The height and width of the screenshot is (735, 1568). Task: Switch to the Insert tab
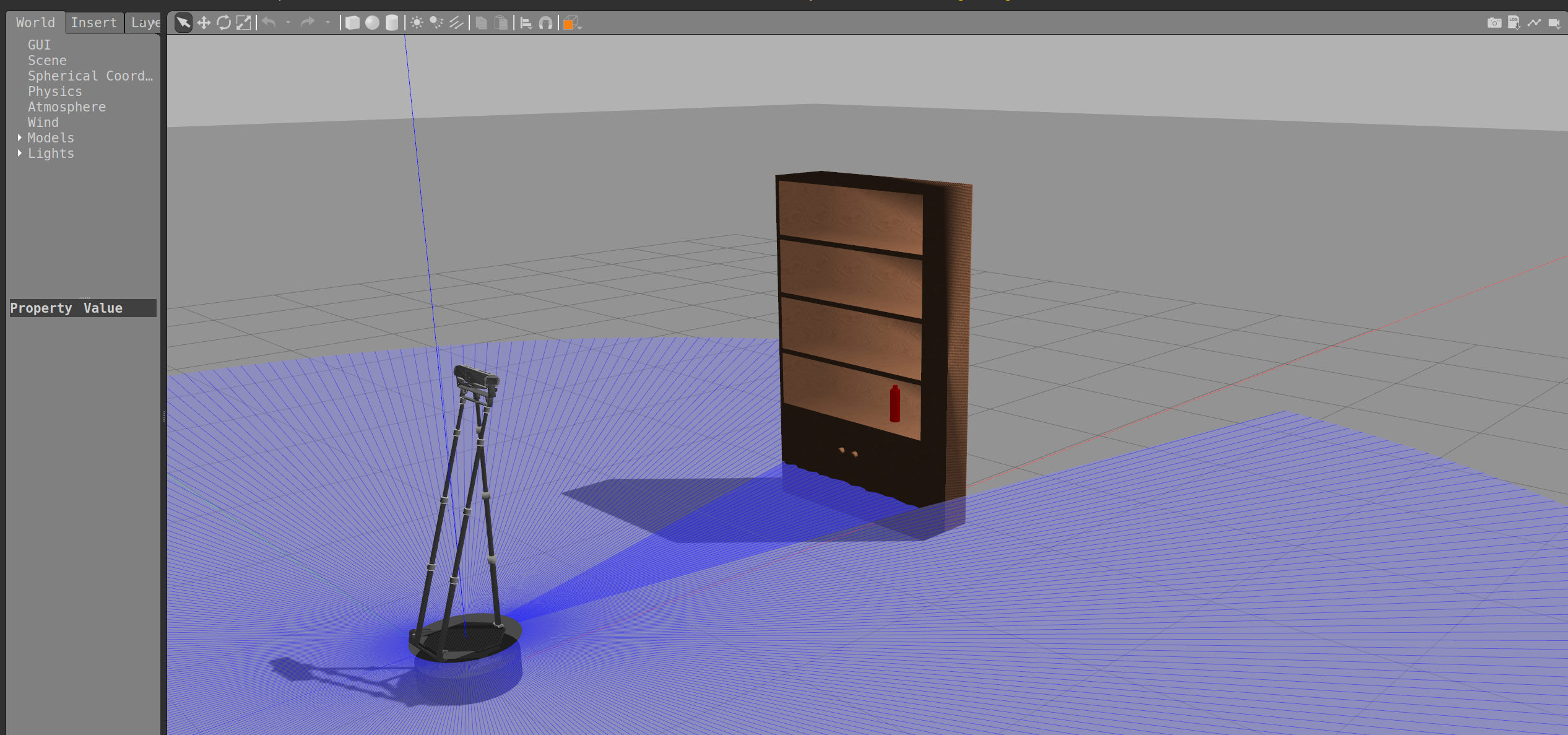point(93,23)
